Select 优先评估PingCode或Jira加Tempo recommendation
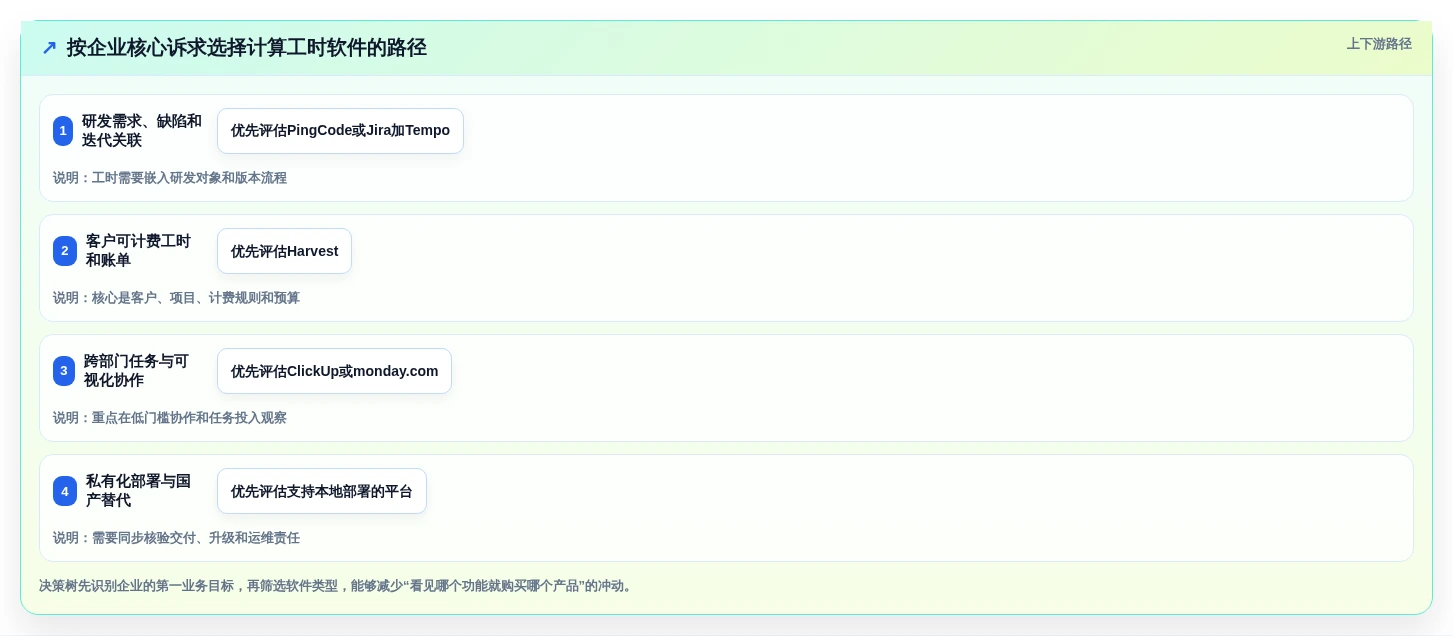 tap(340, 131)
